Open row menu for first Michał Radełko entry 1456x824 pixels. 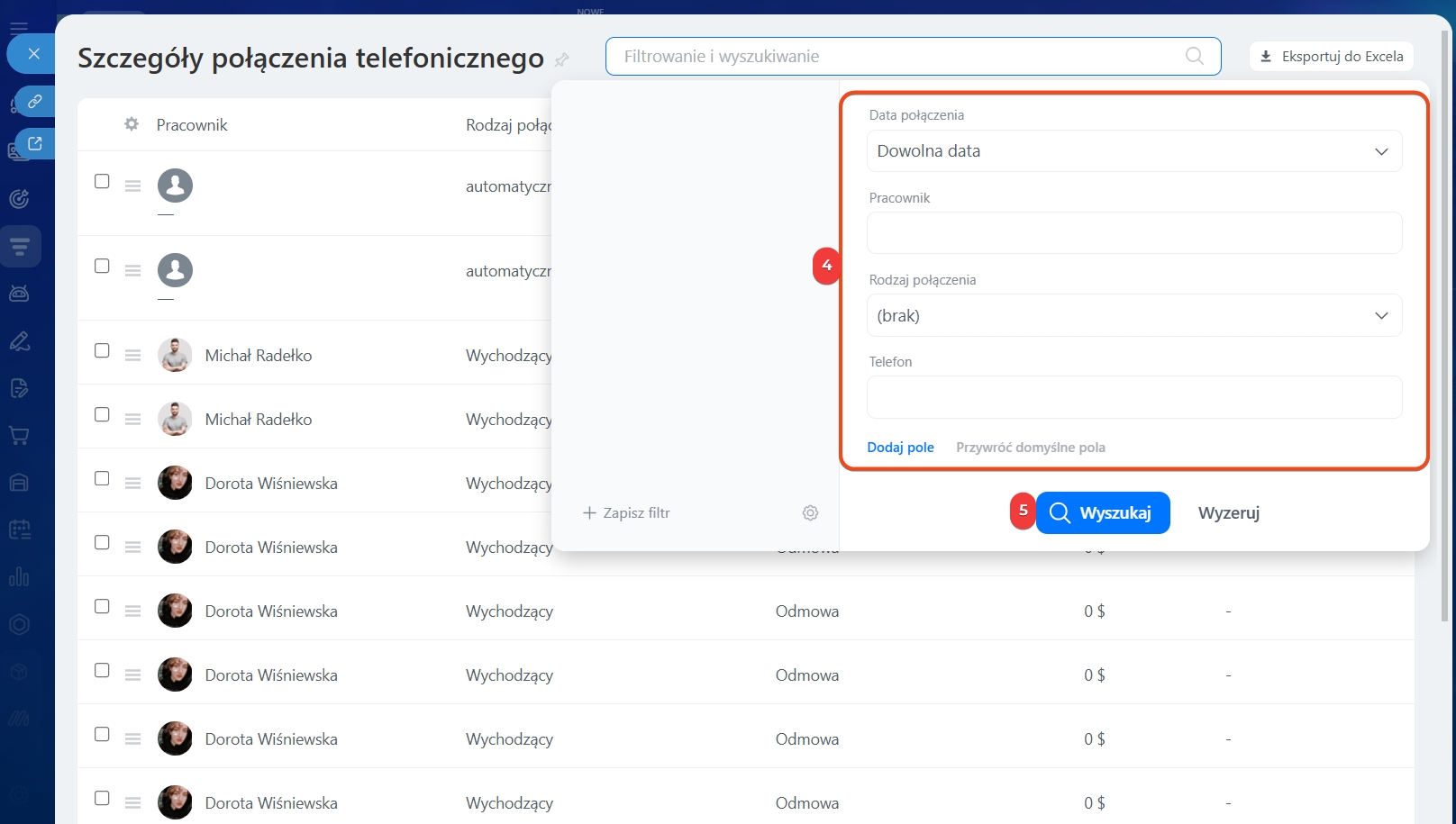coord(132,356)
